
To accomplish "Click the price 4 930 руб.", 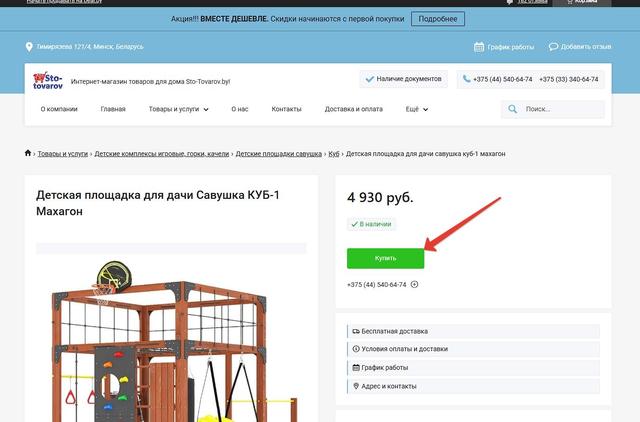I will tap(380, 198).
